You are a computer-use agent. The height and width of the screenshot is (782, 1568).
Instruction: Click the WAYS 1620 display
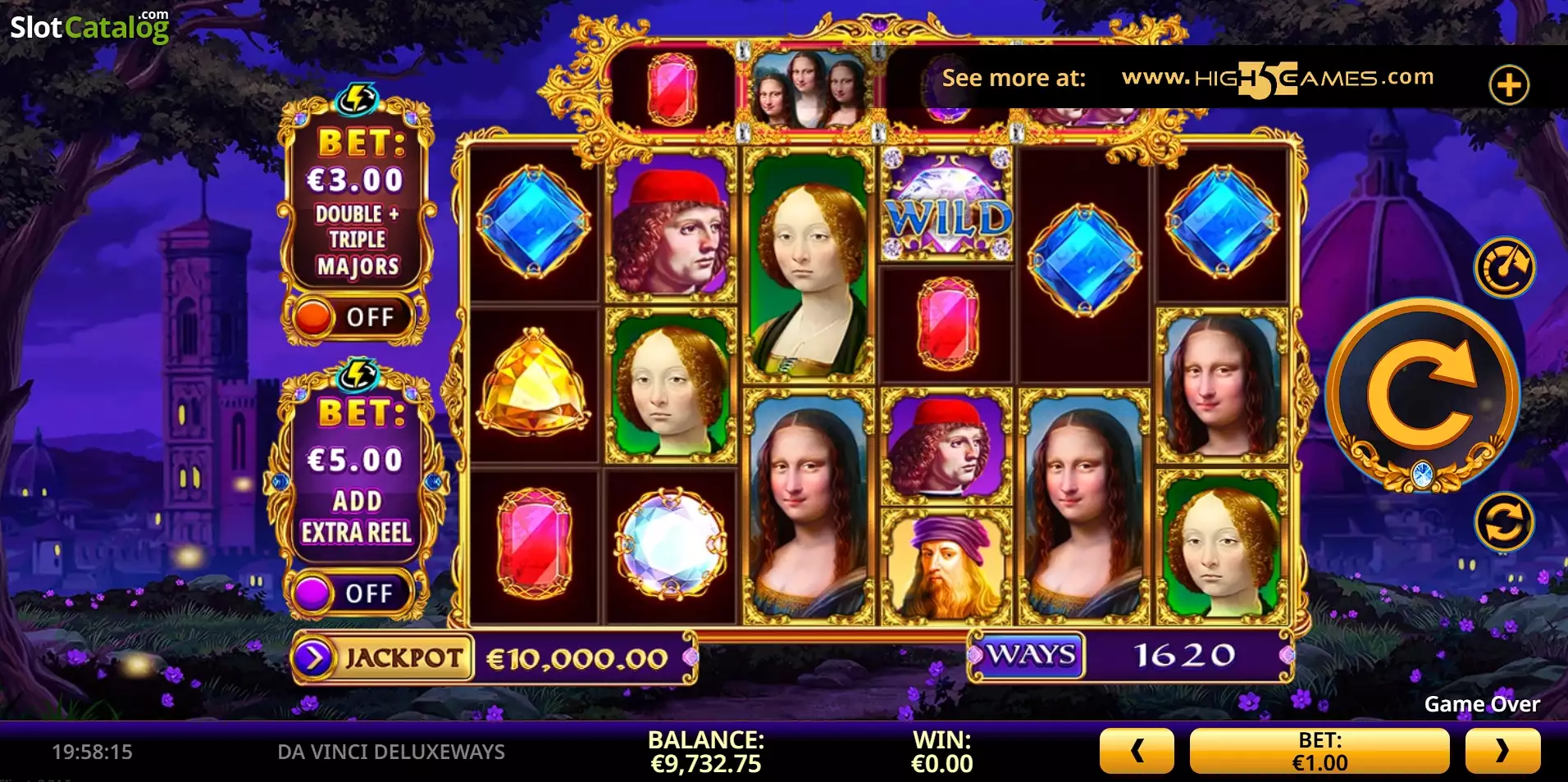click(x=1130, y=655)
